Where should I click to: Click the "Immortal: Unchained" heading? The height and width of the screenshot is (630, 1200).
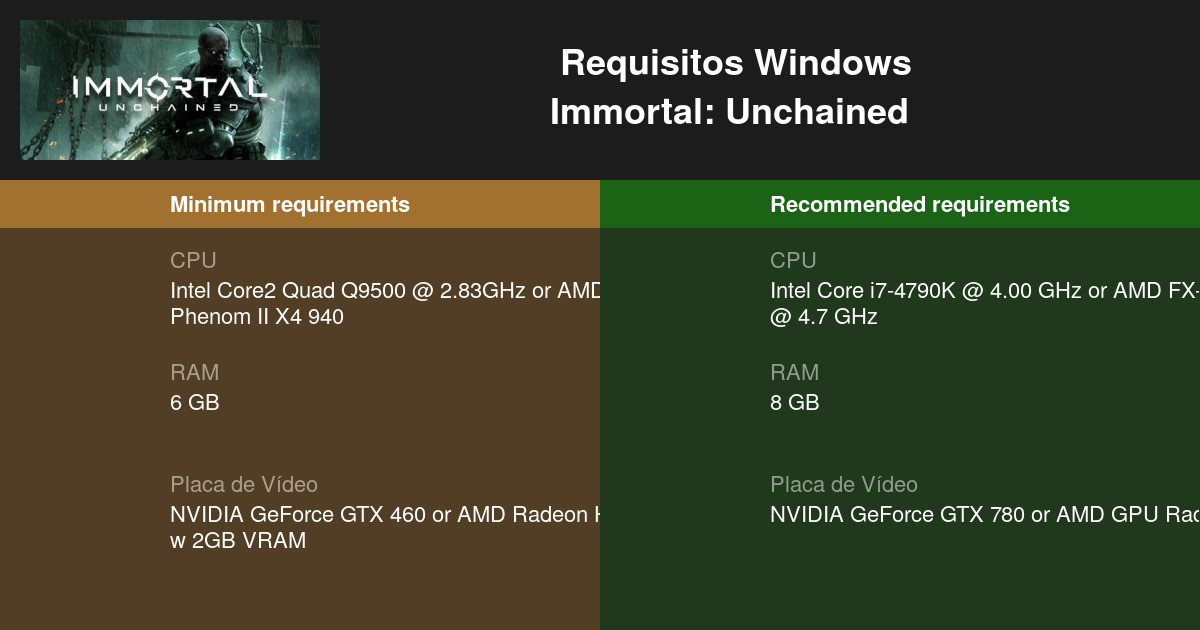point(729,111)
